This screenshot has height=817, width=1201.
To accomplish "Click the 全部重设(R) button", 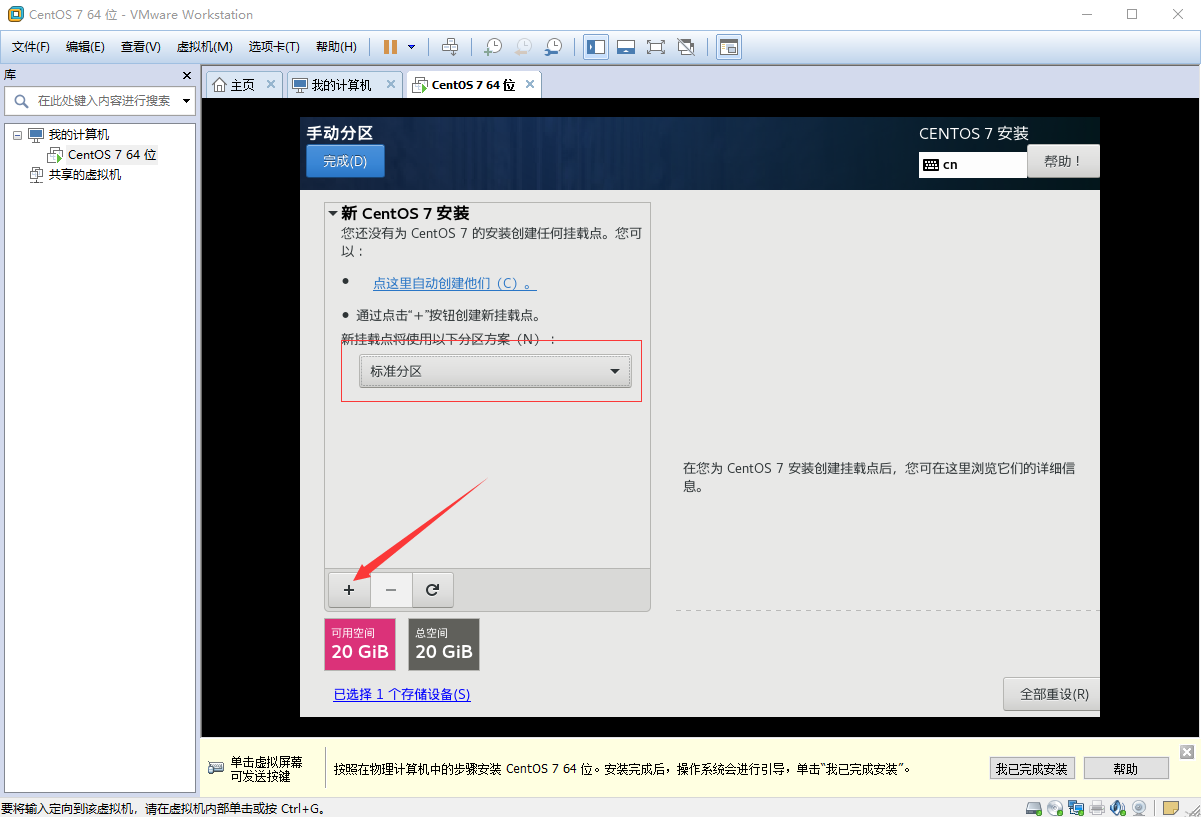I will (1051, 694).
